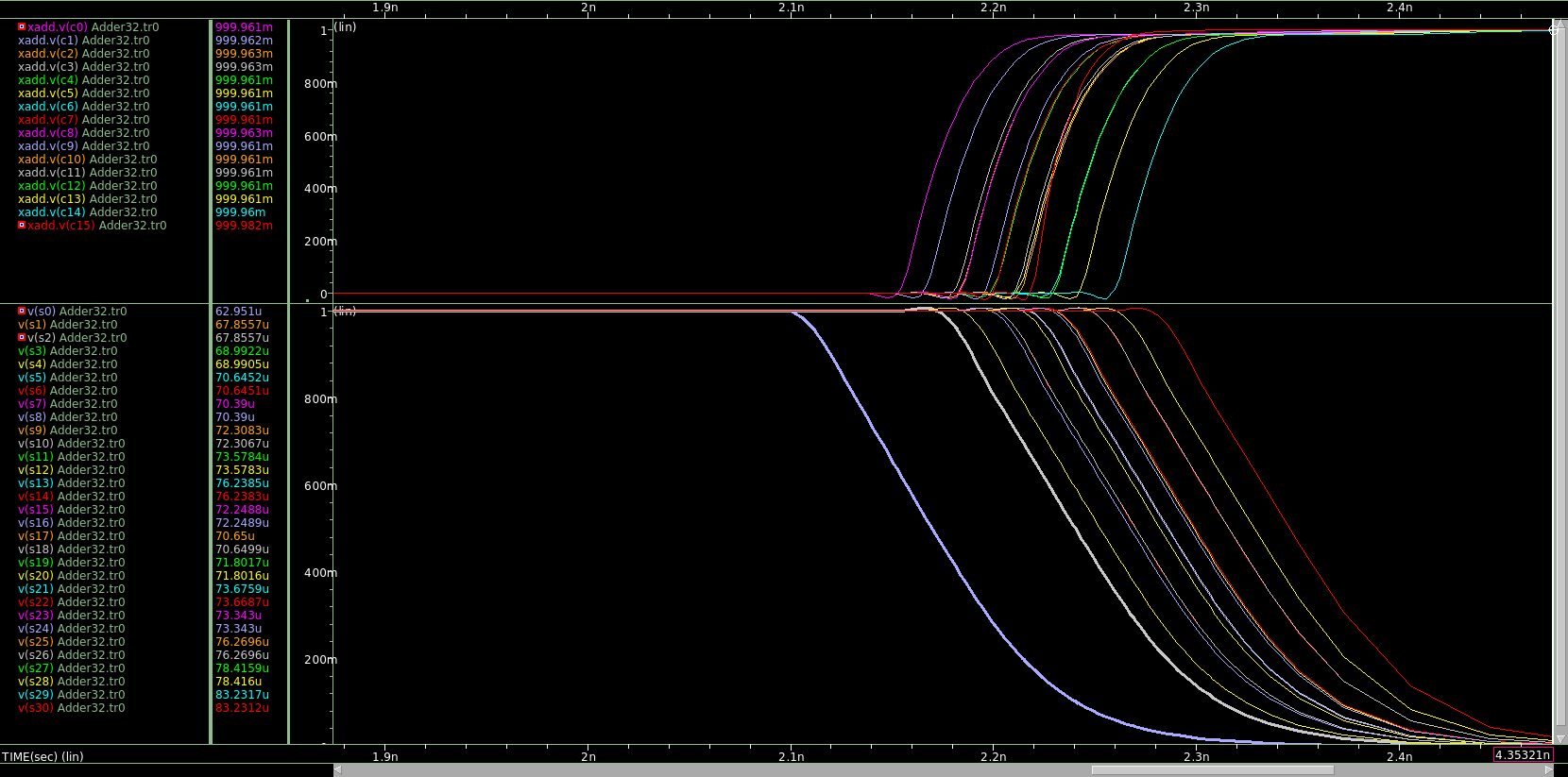Select signal xadd.v(c2) in the list

pyautogui.click(x=83, y=54)
